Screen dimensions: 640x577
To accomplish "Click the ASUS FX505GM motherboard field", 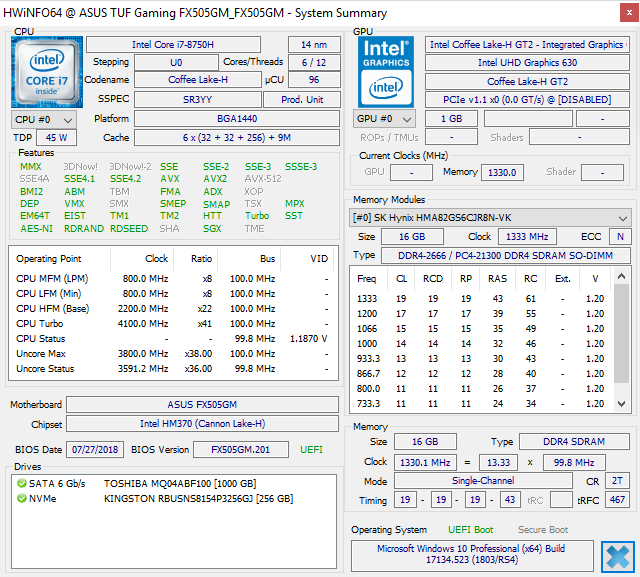I will 202,404.
